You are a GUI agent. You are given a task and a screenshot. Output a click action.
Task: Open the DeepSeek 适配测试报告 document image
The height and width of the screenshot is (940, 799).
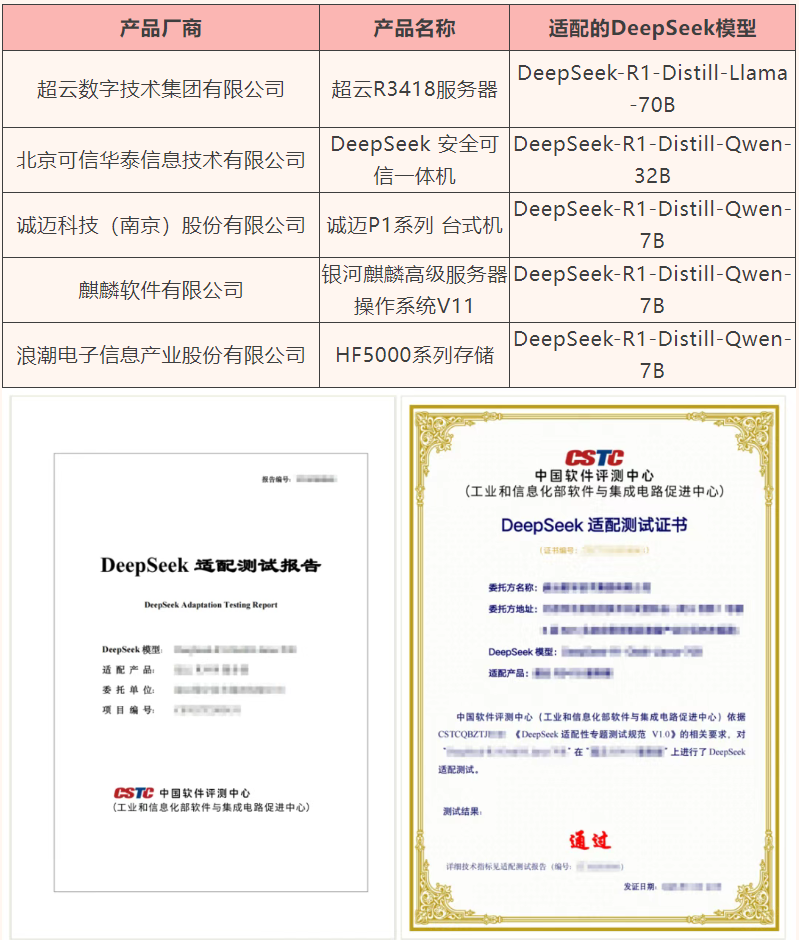tap(203, 667)
